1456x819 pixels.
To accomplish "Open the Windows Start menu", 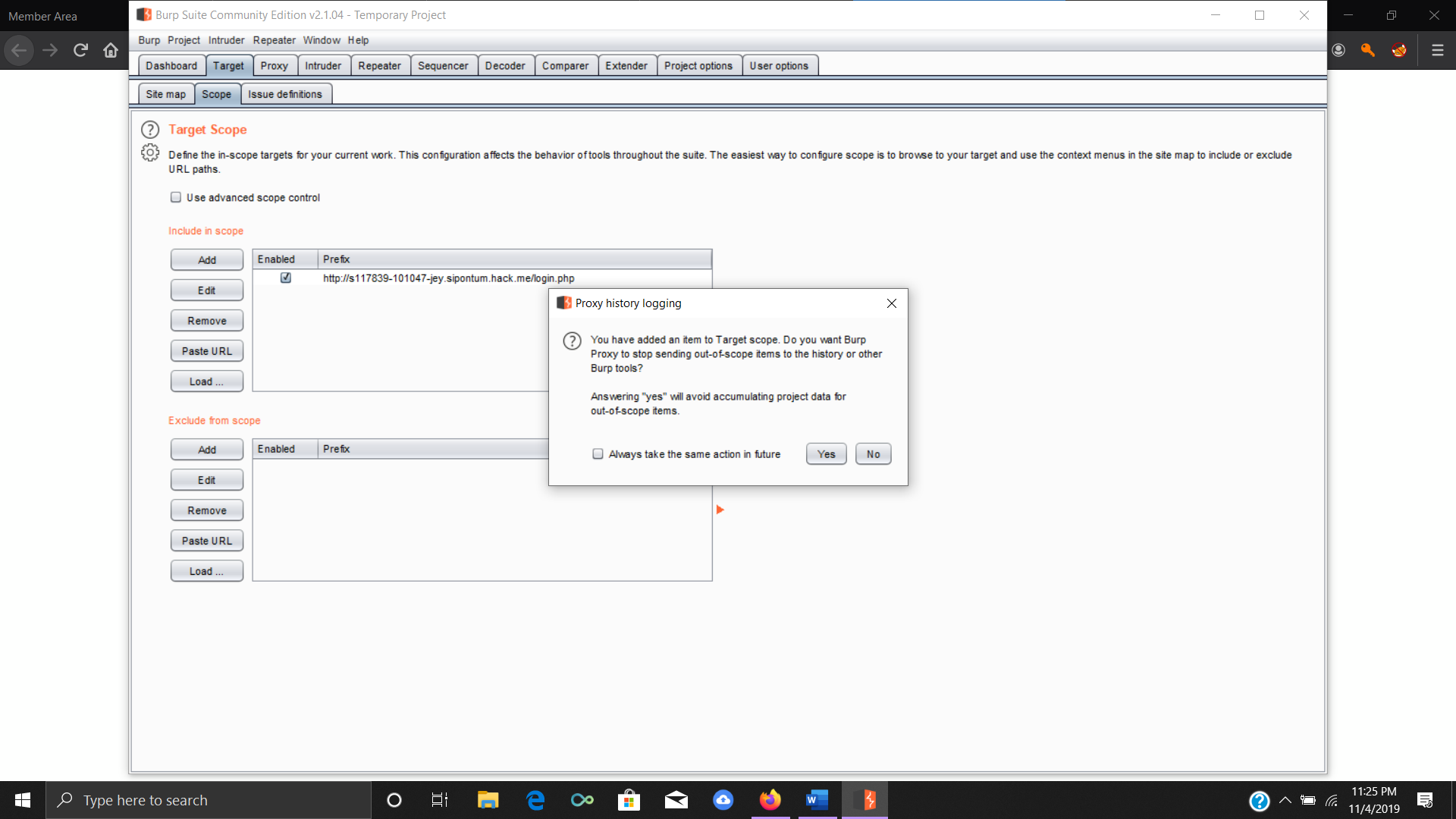I will point(23,800).
